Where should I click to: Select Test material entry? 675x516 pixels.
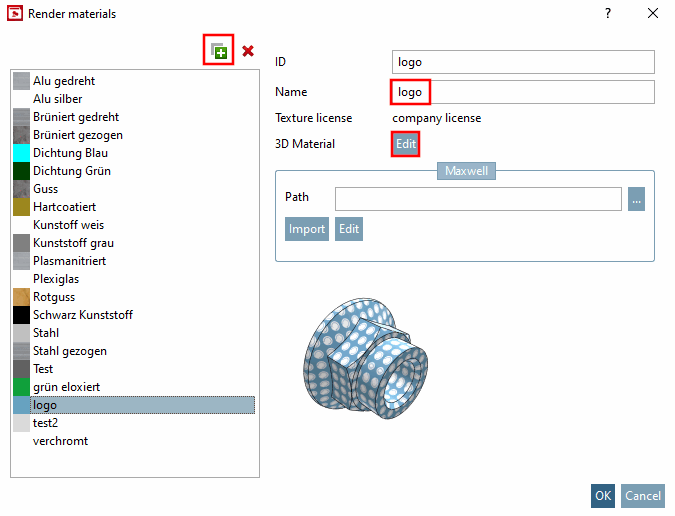point(134,369)
